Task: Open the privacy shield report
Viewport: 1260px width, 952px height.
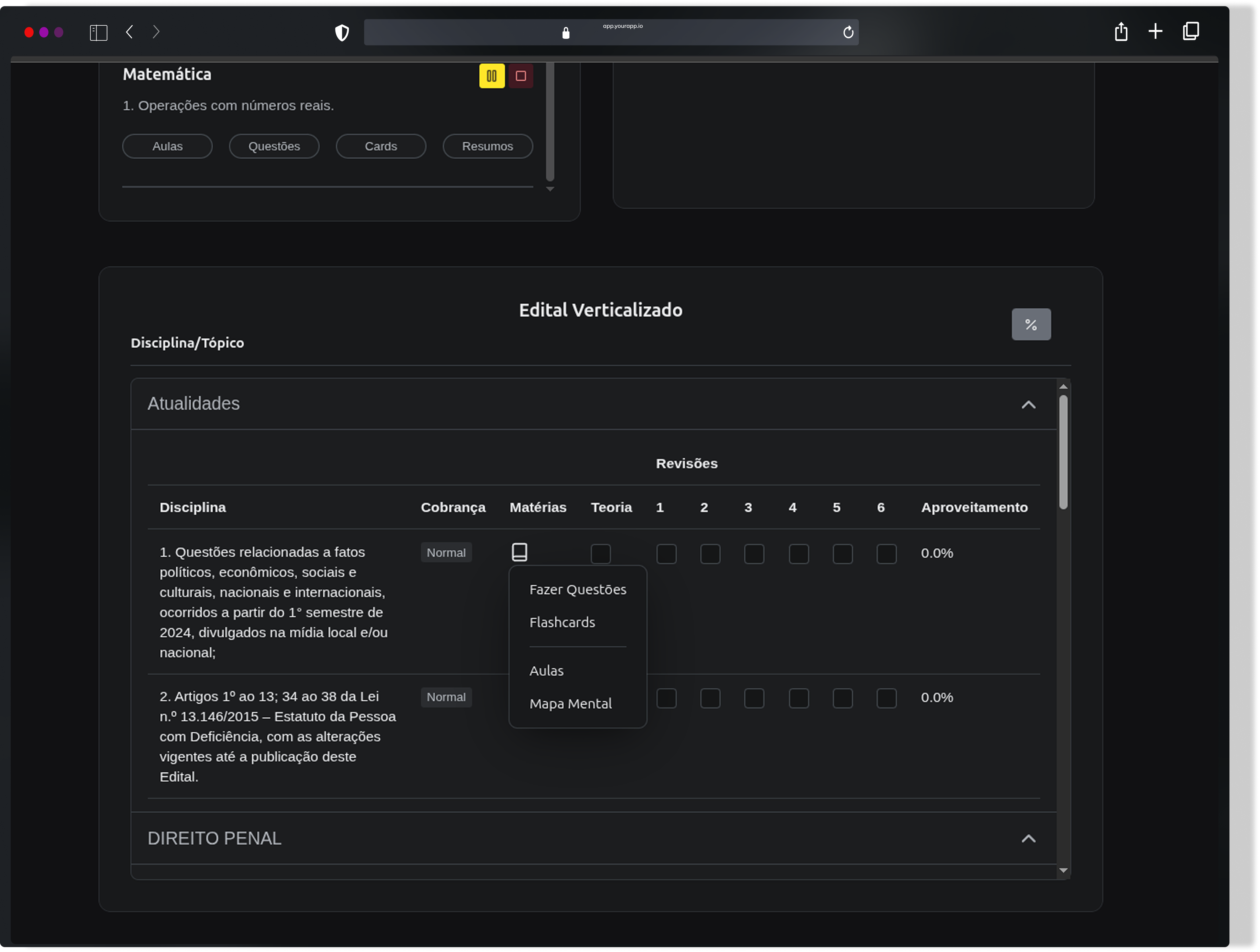Action: (342, 32)
